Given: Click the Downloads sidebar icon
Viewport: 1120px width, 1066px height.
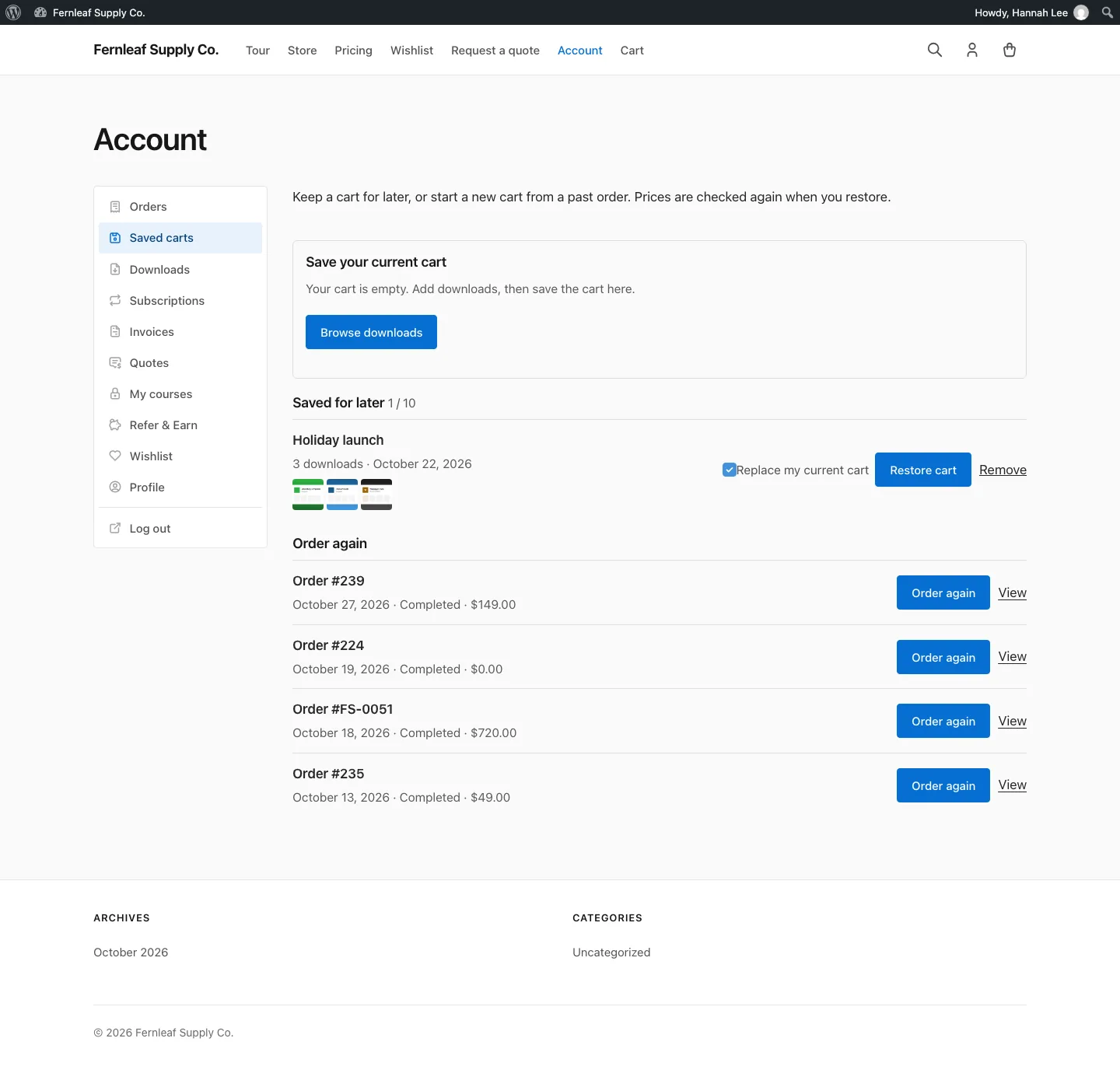Looking at the screenshot, I should (115, 270).
